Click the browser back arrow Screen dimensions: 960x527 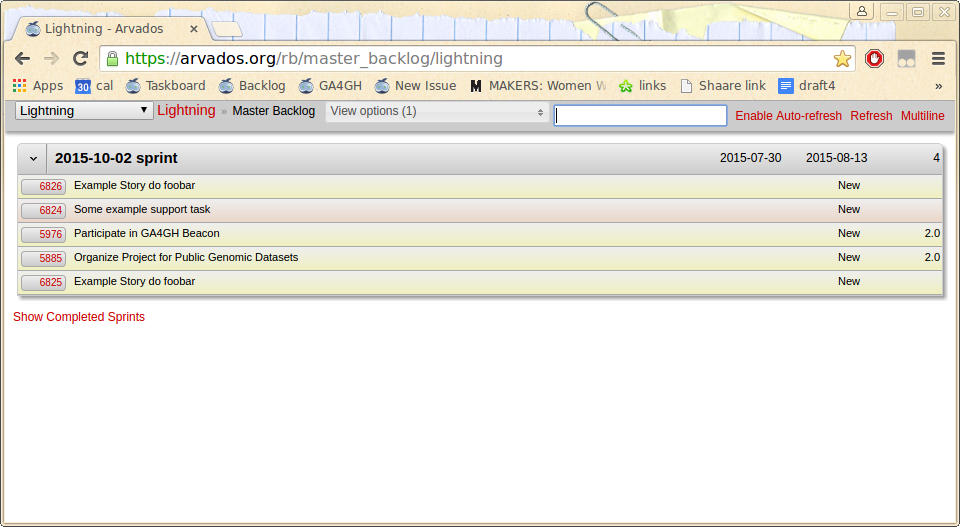pos(22,59)
